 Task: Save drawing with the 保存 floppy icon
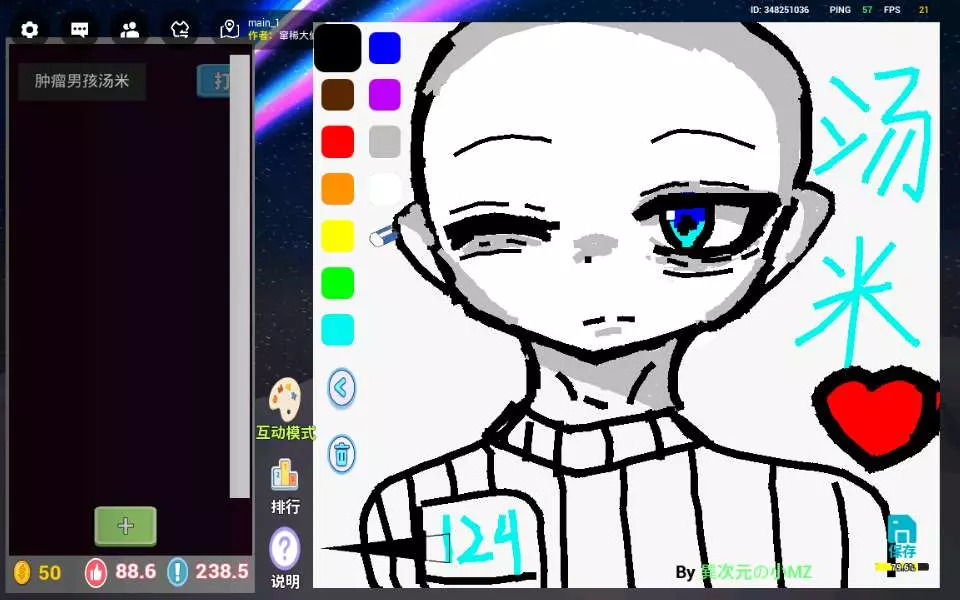tap(902, 536)
